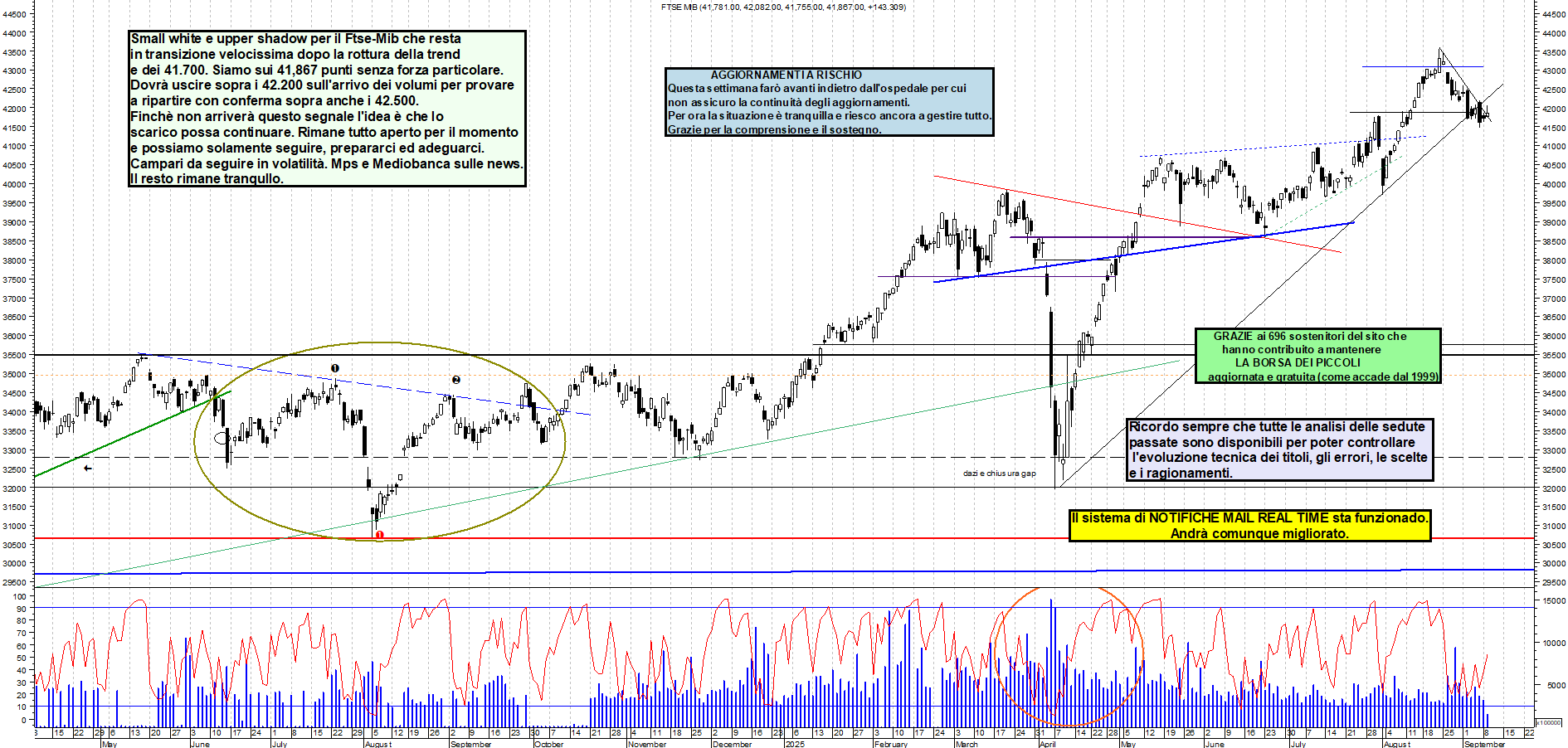Click the '2025' year label on time axis
The width and height of the screenshot is (1568, 748).
point(795,744)
